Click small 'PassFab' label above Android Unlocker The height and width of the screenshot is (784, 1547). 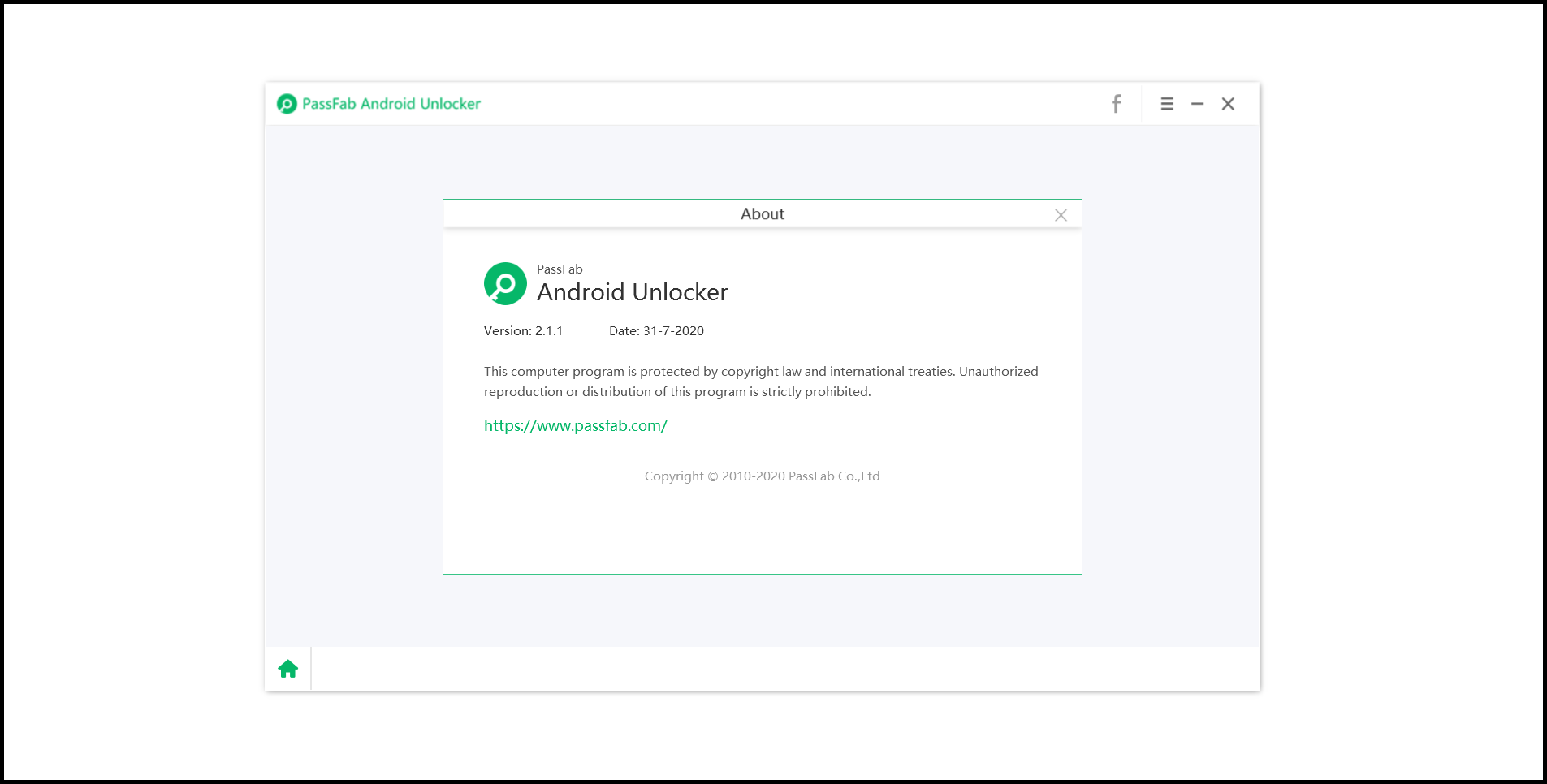click(x=560, y=269)
